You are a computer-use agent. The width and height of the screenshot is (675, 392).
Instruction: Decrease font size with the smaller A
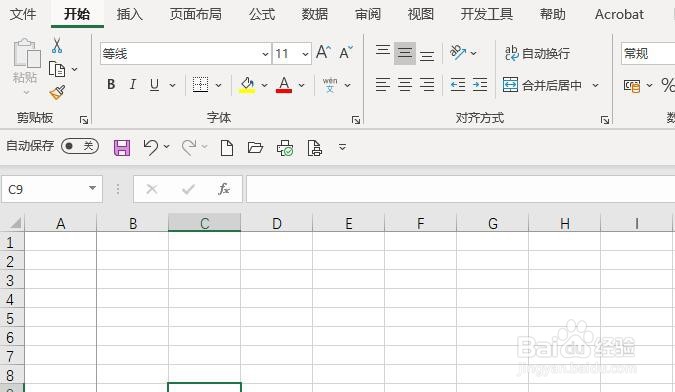pyautogui.click(x=346, y=52)
